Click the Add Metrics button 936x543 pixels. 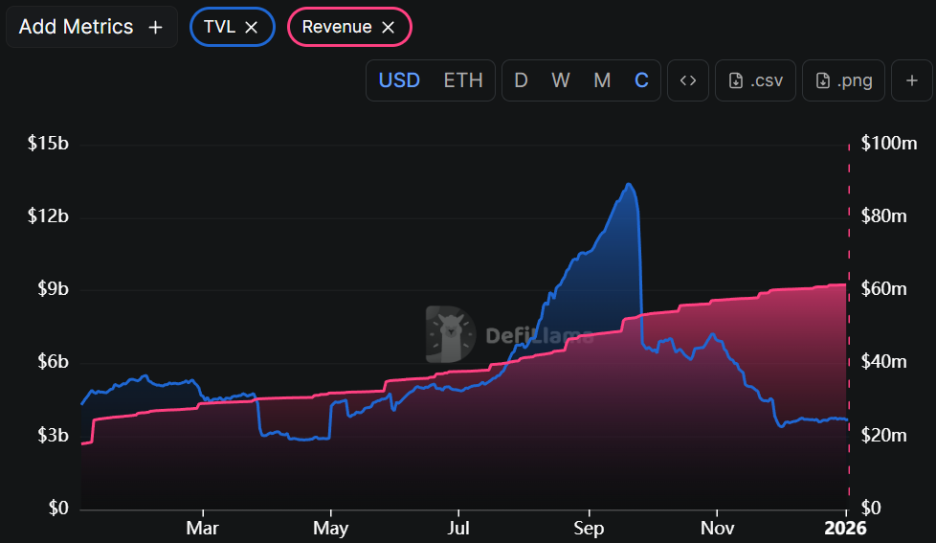(91, 27)
